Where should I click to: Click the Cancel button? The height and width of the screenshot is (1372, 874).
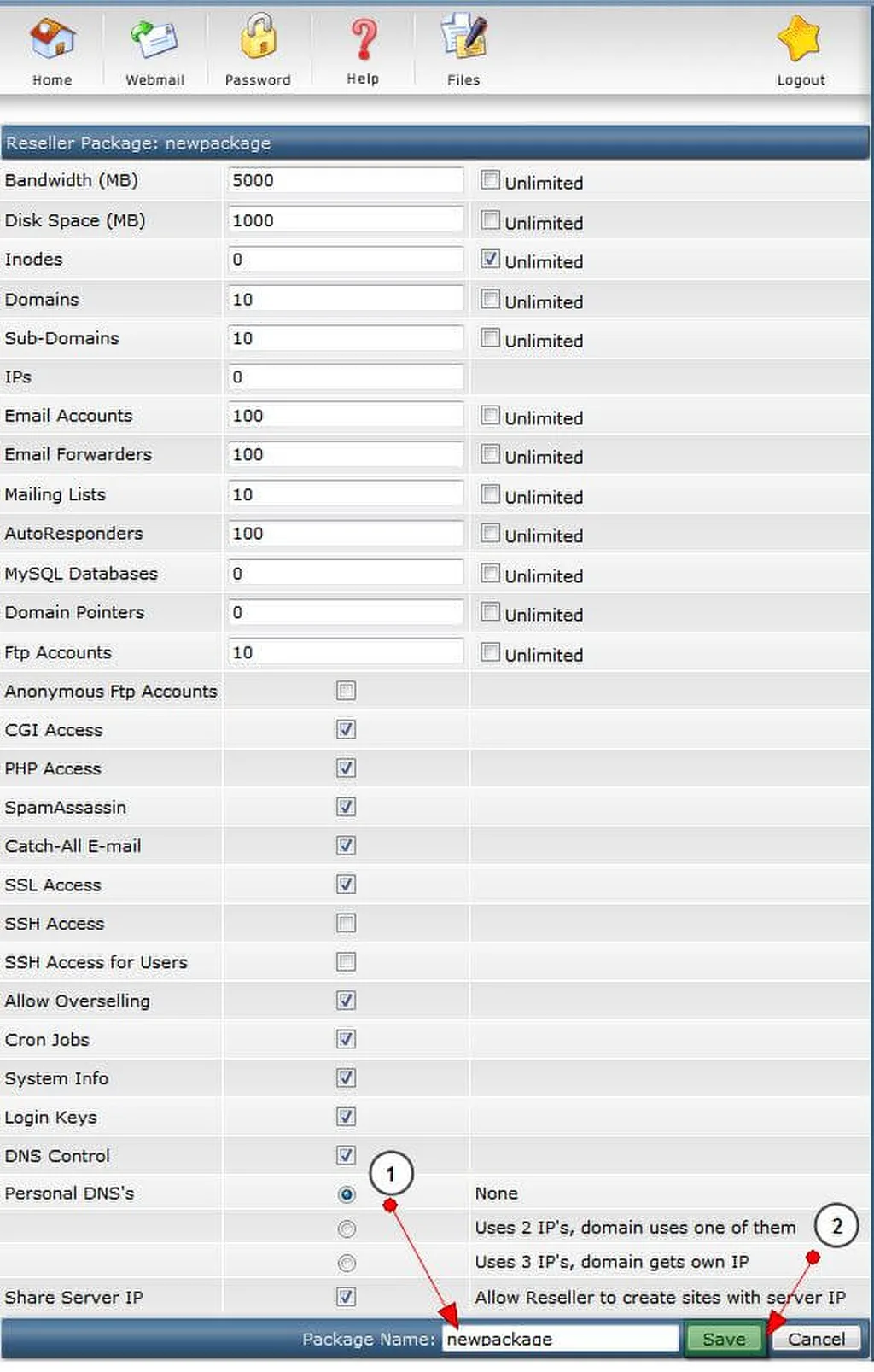pyautogui.click(x=816, y=1339)
